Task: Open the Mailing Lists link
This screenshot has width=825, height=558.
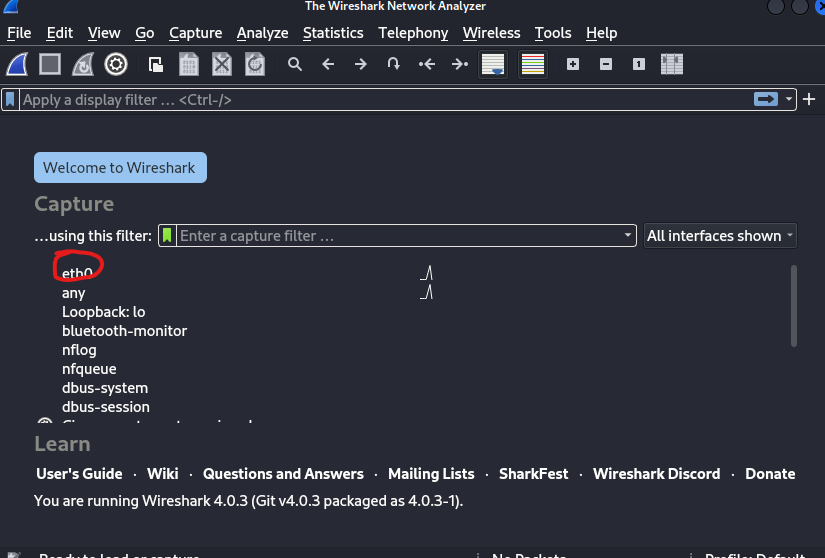Action: [431, 474]
